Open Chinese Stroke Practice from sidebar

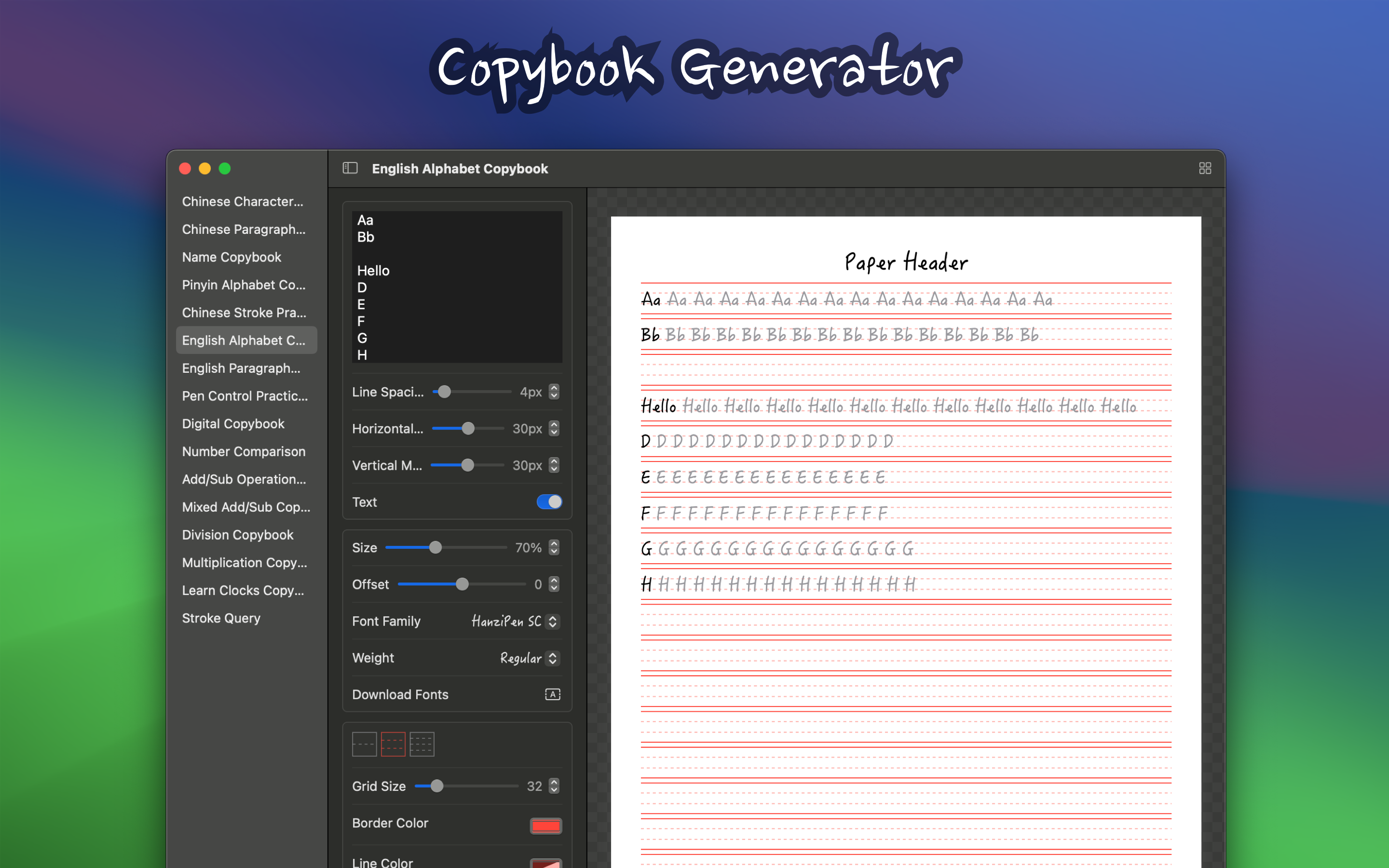tap(245, 312)
